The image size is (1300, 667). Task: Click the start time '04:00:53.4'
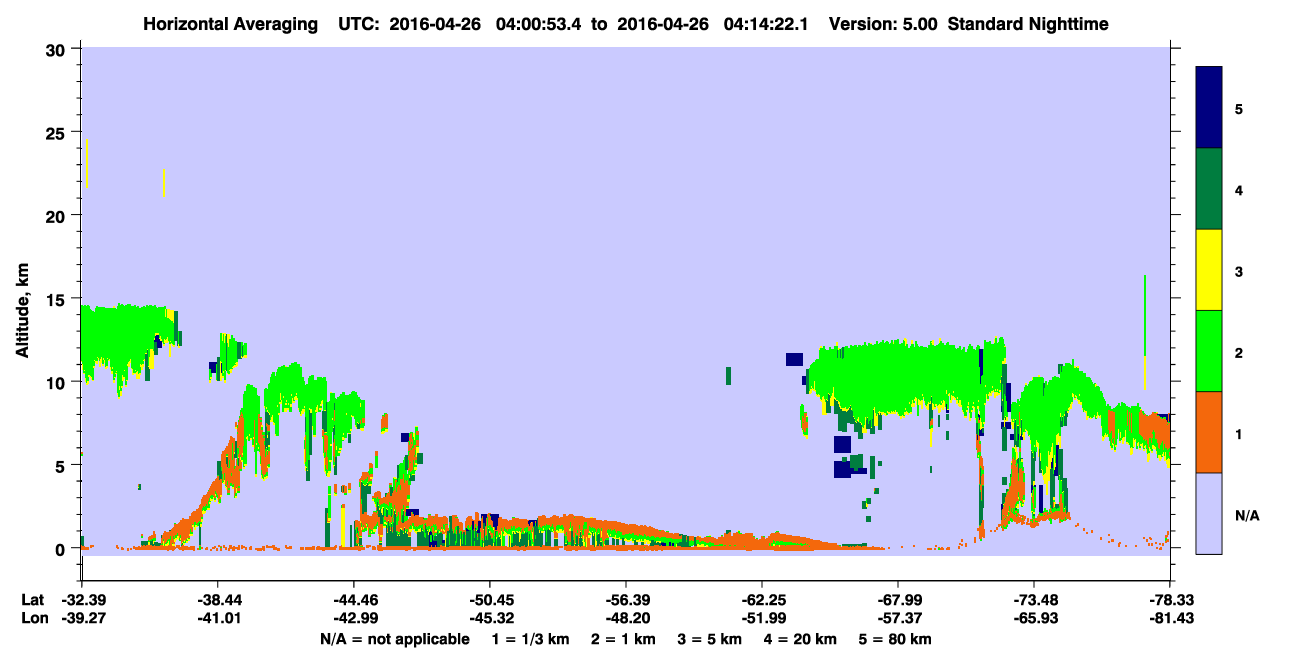[540, 24]
